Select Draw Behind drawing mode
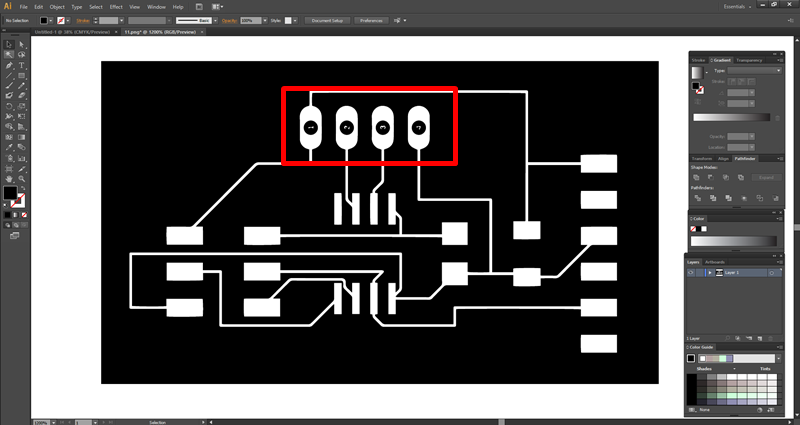This screenshot has height=425, width=800. pyautogui.click(x=16, y=224)
